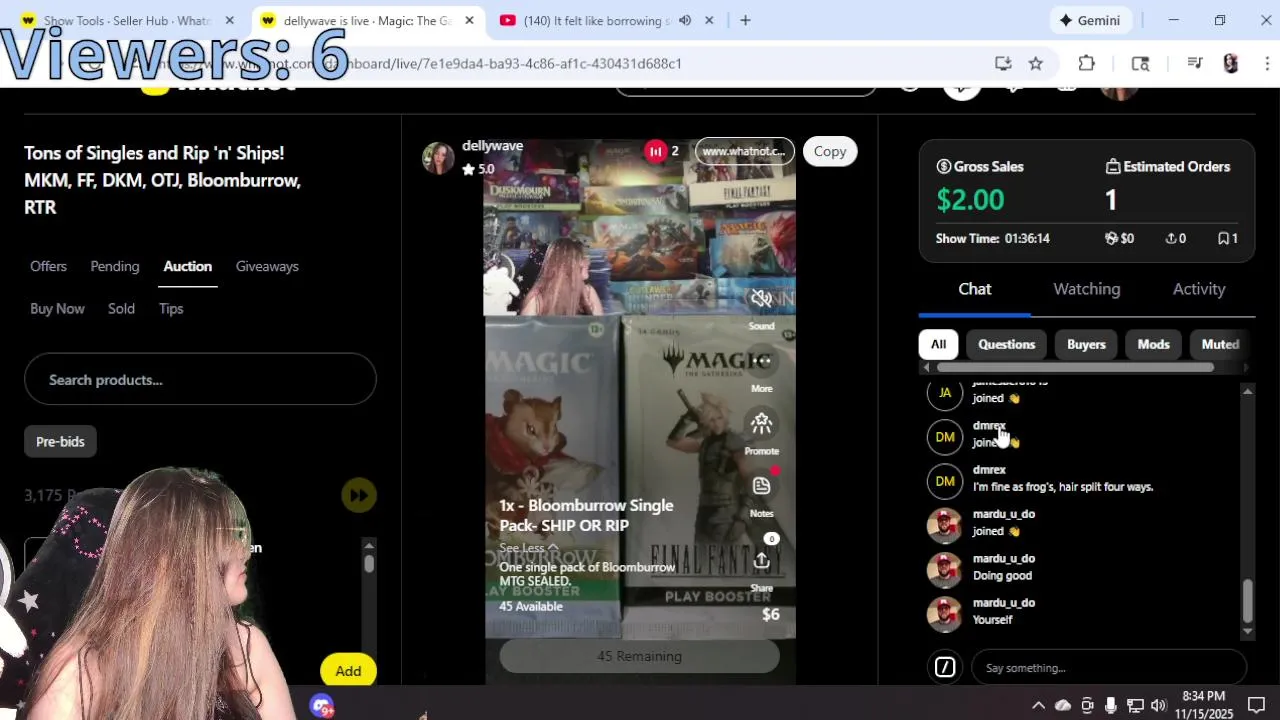Switch to Activity tab
The image size is (1280, 720).
1199,289
